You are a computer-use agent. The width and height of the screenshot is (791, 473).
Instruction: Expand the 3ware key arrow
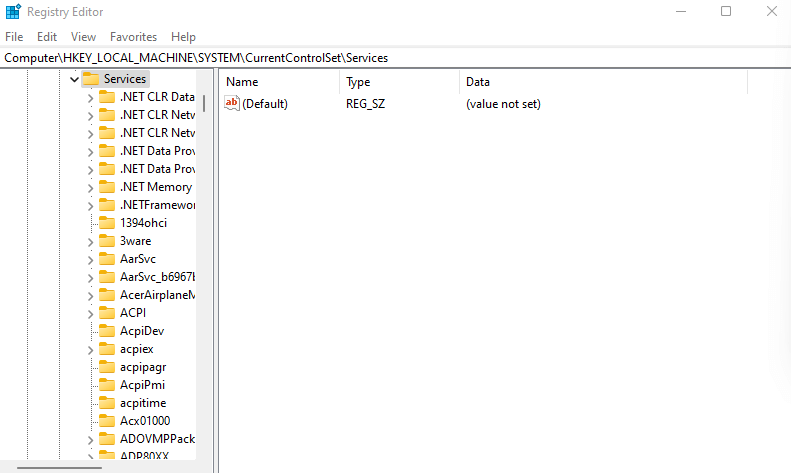[90, 242]
